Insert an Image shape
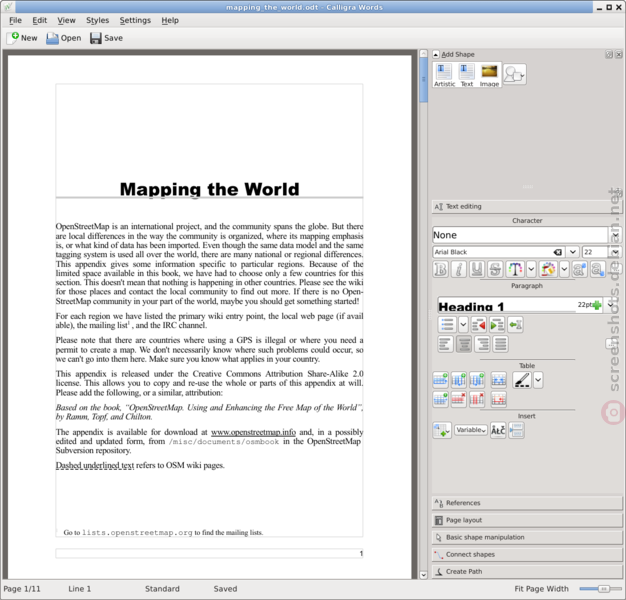Image resolution: width=626 pixels, height=600 pixels. [x=489, y=75]
